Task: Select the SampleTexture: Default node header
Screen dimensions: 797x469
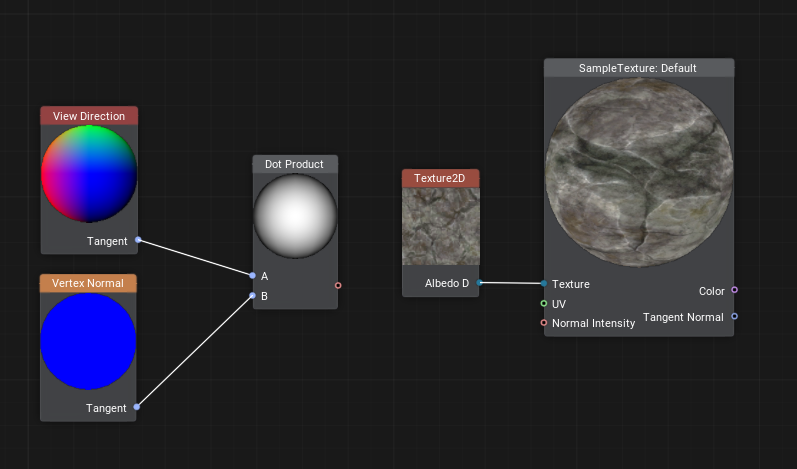Action: [639, 68]
